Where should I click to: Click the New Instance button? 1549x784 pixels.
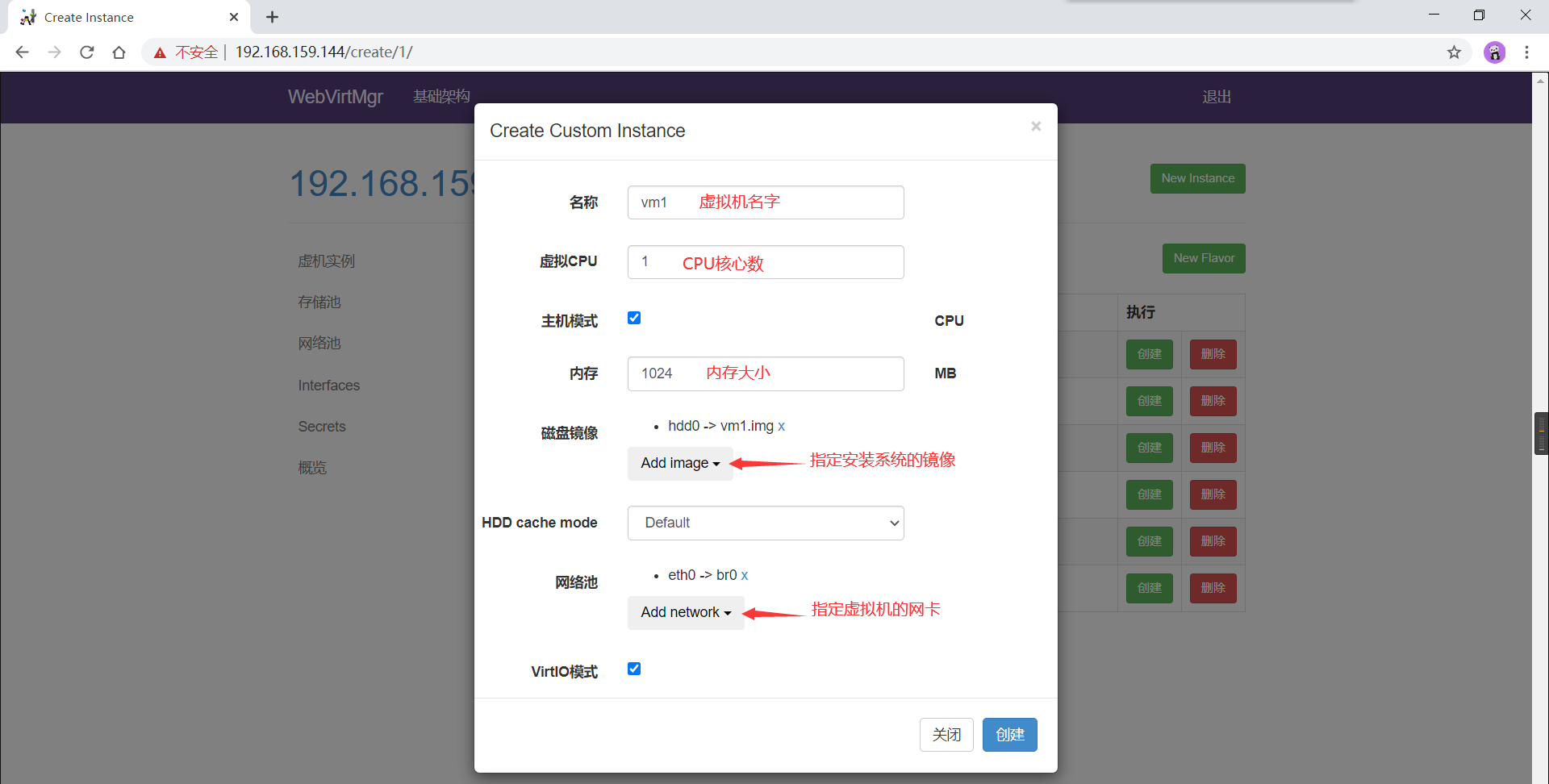pyautogui.click(x=1197, y=178)
